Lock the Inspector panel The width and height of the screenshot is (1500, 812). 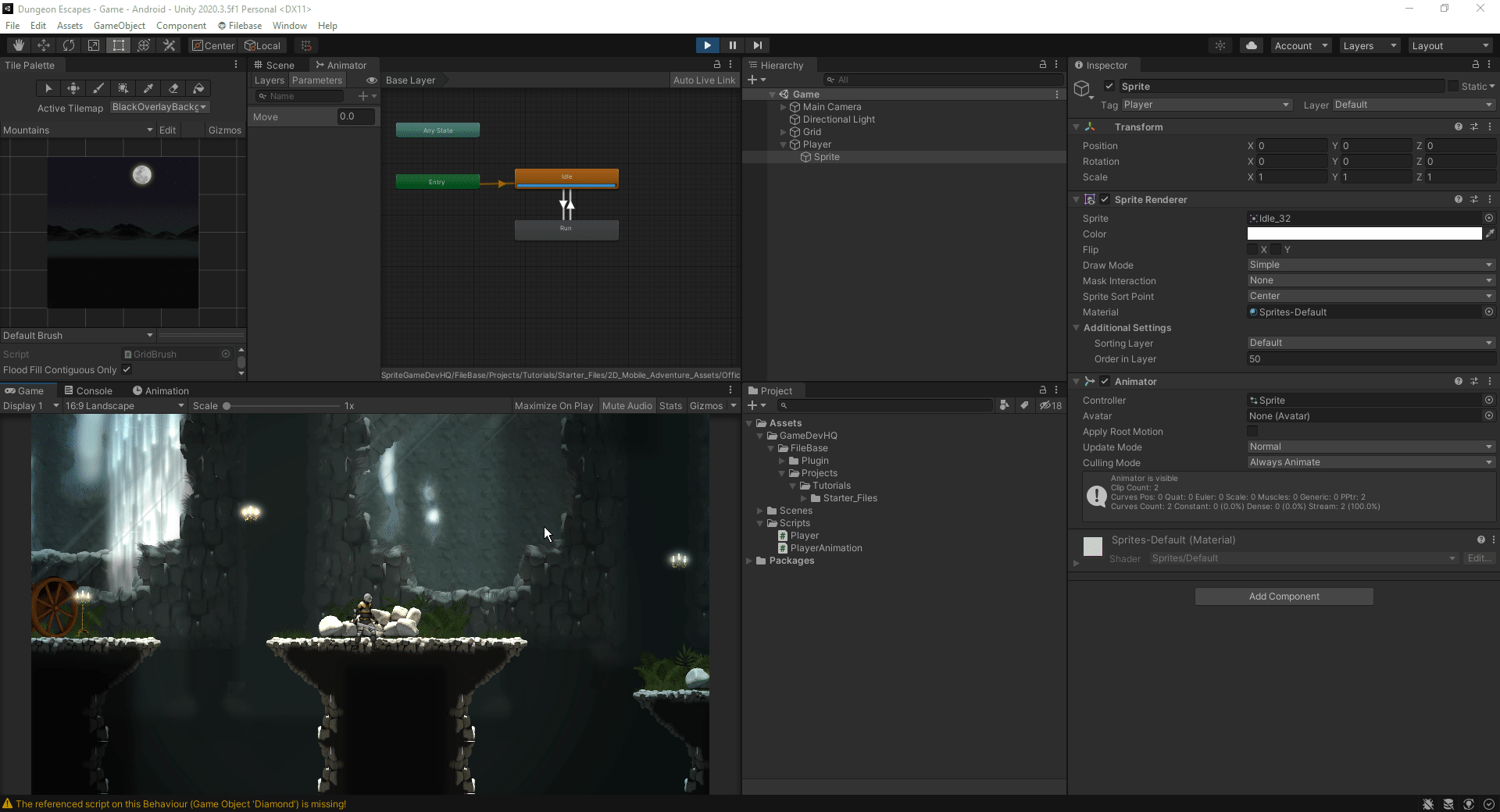[x=1475, y=65]
